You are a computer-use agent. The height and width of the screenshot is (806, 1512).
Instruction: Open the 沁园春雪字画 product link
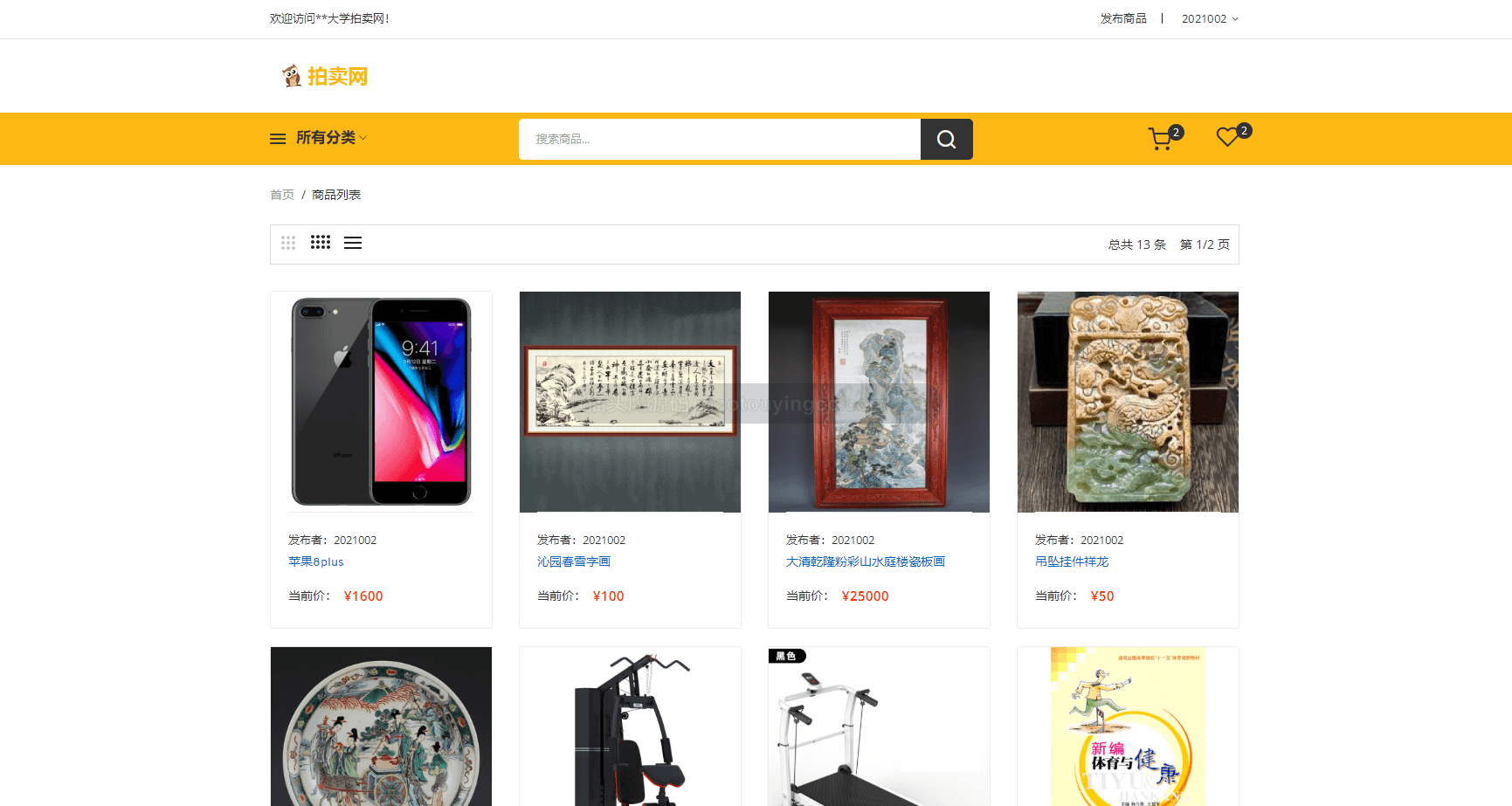click(x=574, y=561)
